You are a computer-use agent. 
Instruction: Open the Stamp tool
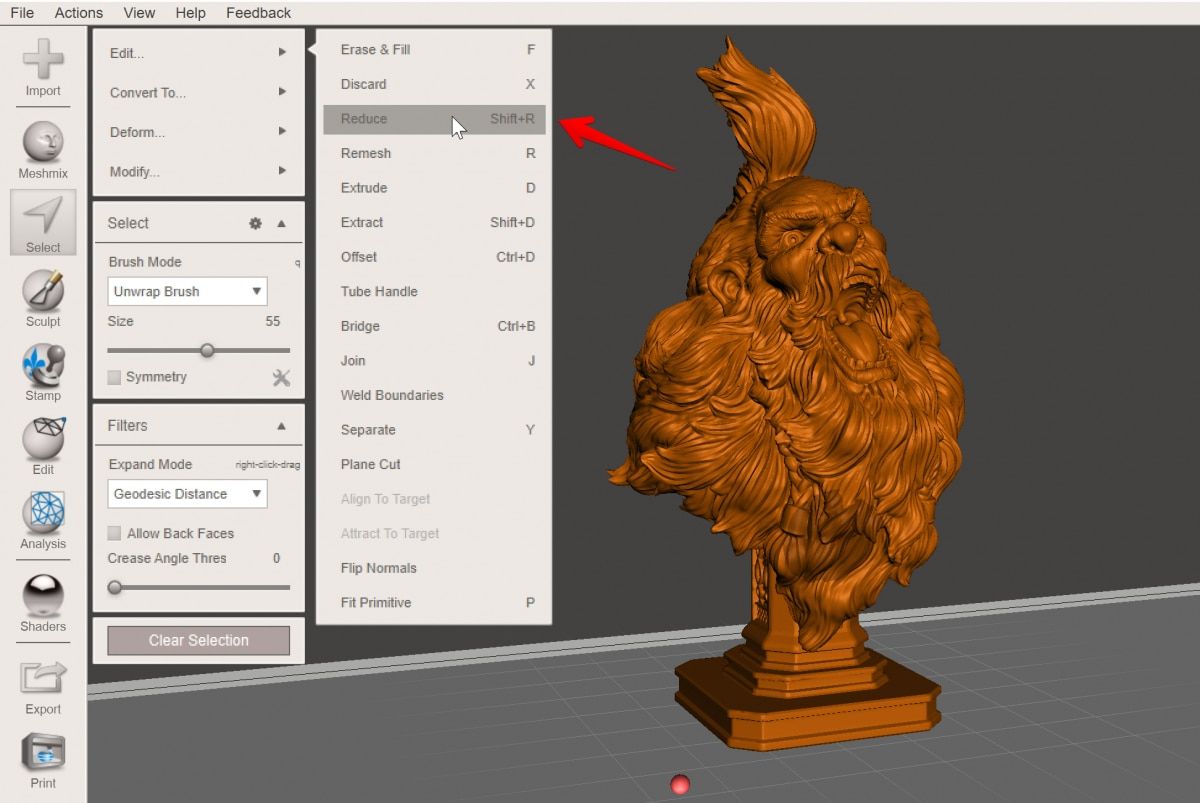coord(42,368)
